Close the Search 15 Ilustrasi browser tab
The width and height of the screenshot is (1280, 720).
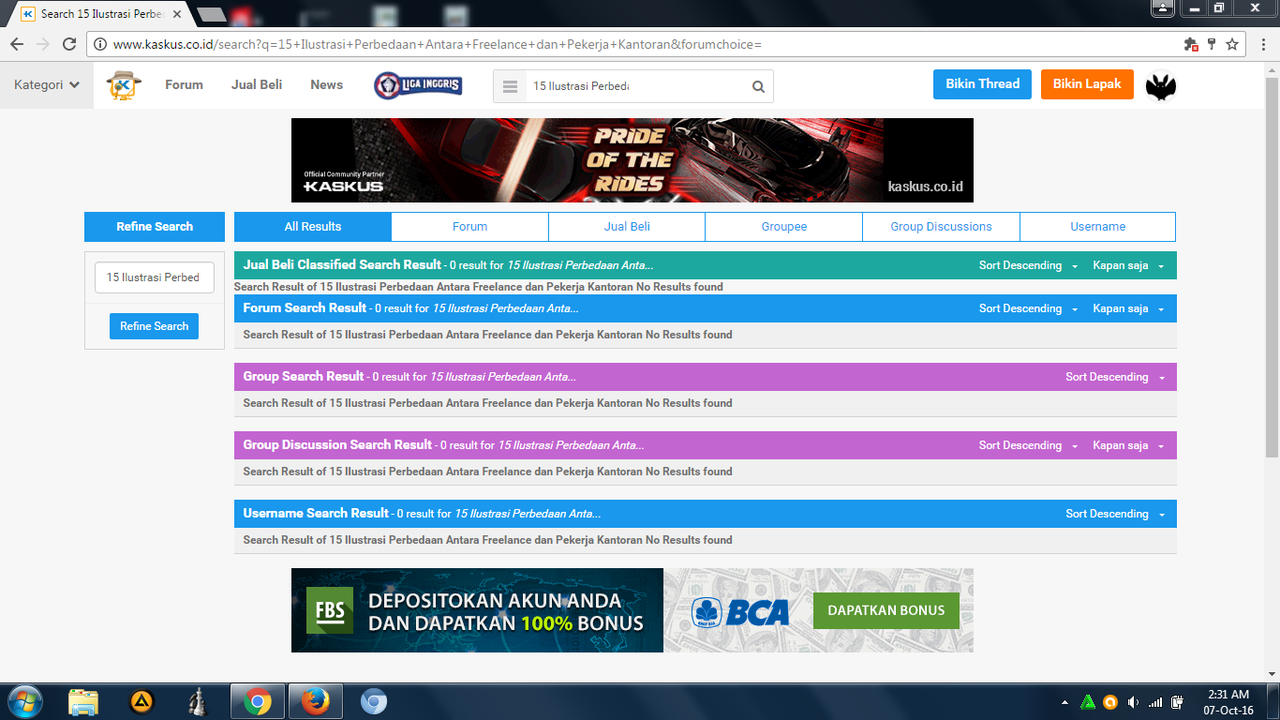pyautogui.click(x=177, y=14)
